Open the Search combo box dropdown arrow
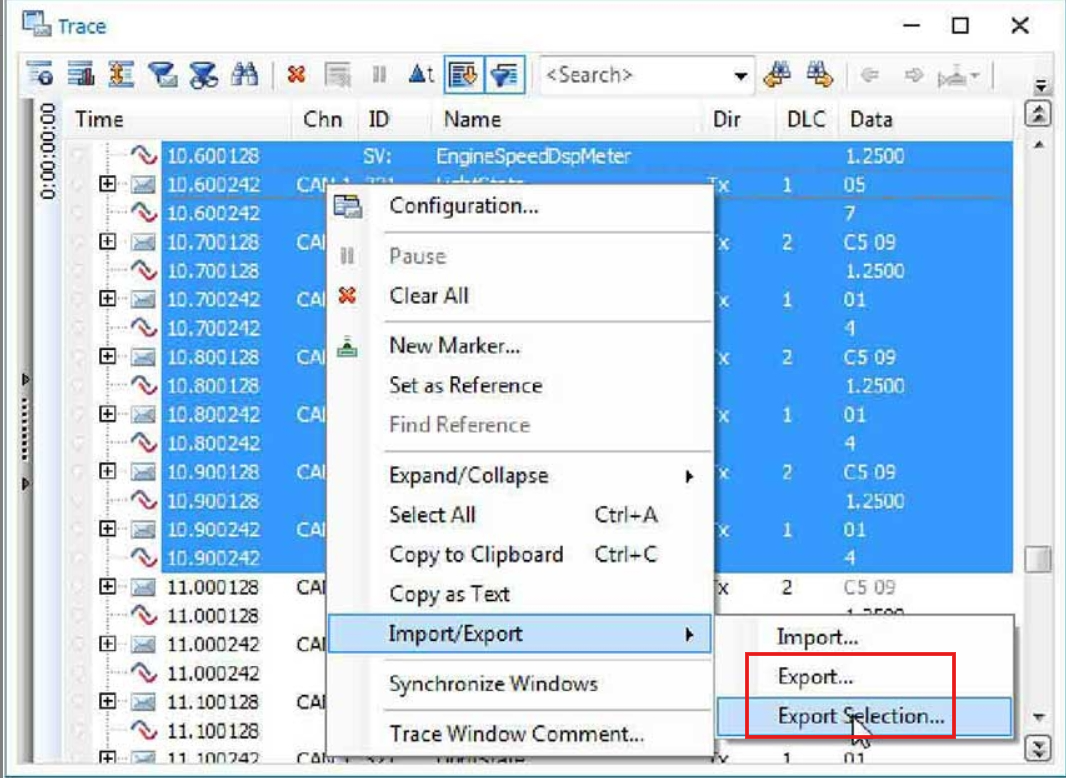Image resolution: width=1066 pixels, height=778 pixels. click(x=740, y=75)
